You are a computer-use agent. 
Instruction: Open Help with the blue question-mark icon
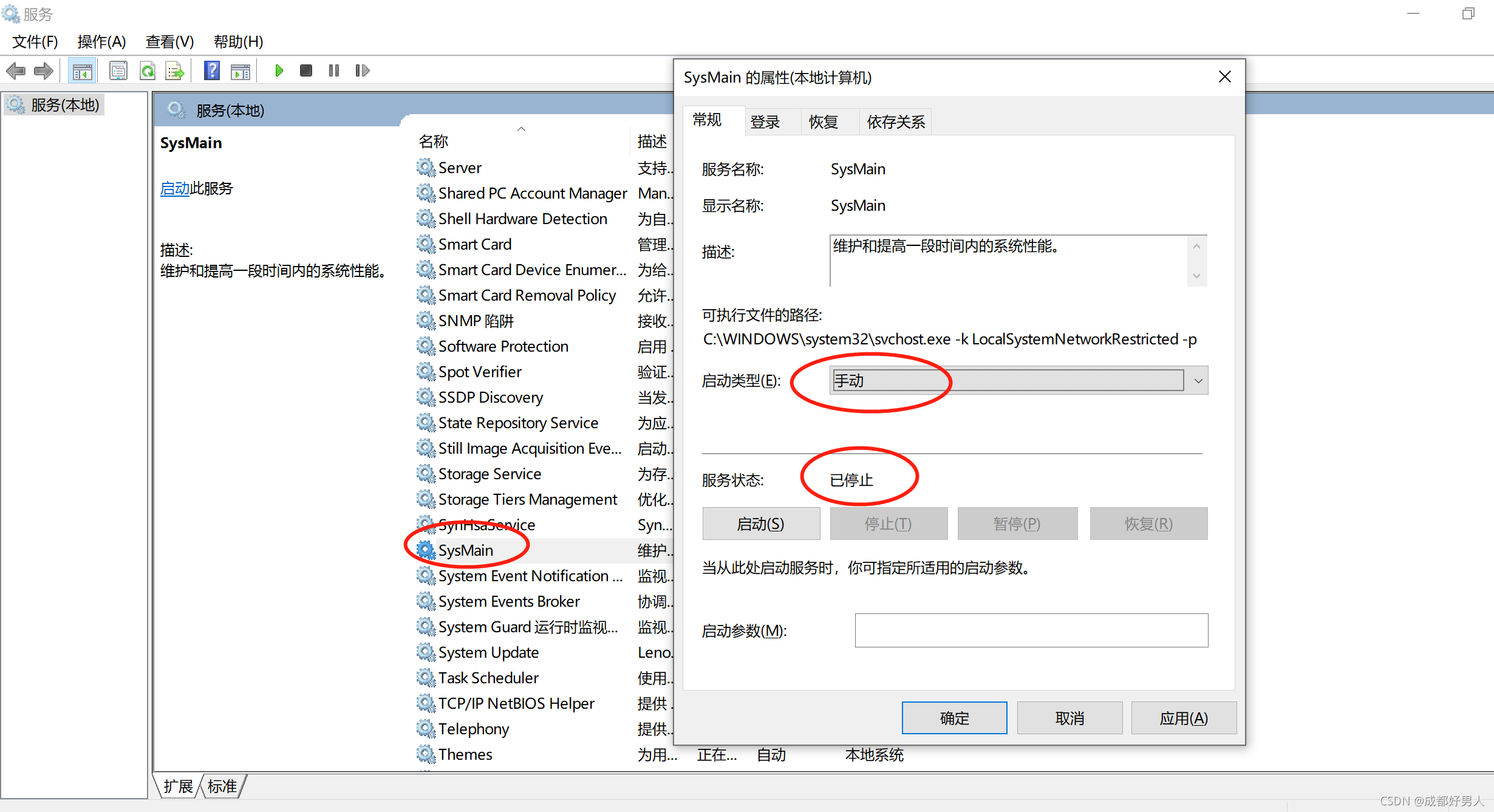[211, 70]
